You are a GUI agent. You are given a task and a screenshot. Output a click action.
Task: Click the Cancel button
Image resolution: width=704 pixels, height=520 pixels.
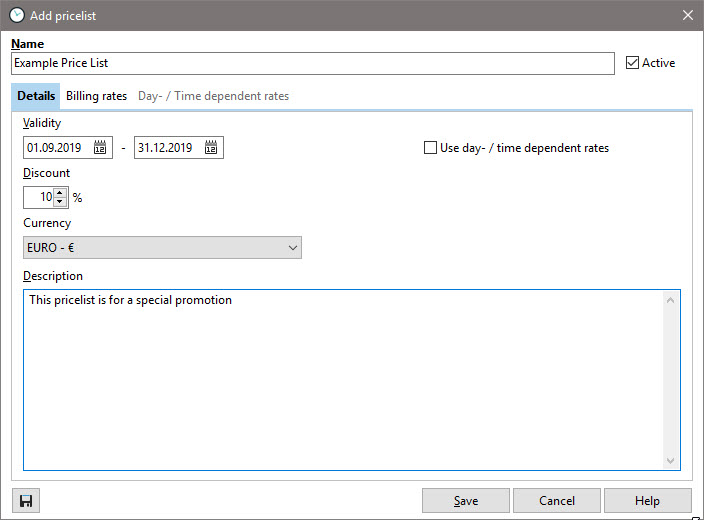point(557,501)
